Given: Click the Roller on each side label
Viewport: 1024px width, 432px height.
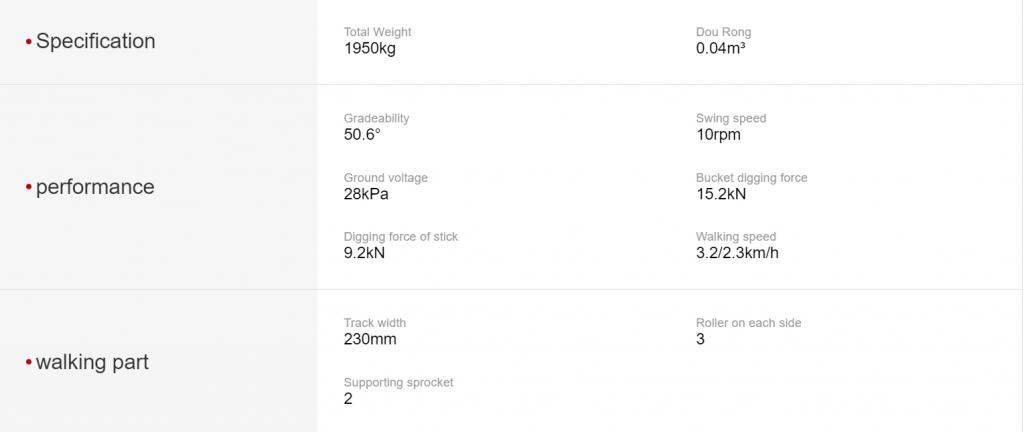Looking at the screenshot, I should (x=748, y=323).
